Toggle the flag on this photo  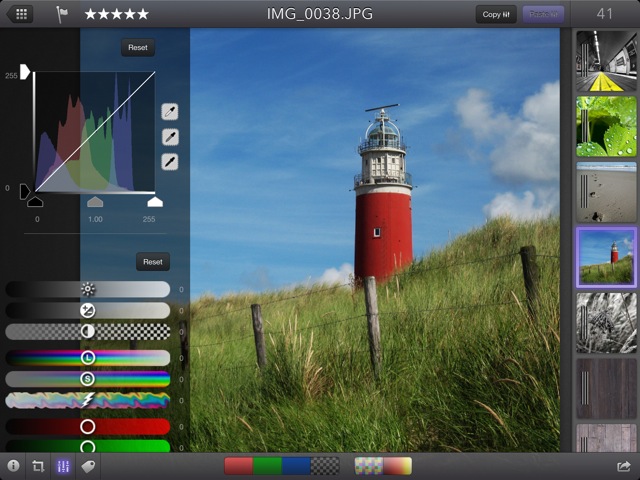pyautogui.click(x=62, y=14)
